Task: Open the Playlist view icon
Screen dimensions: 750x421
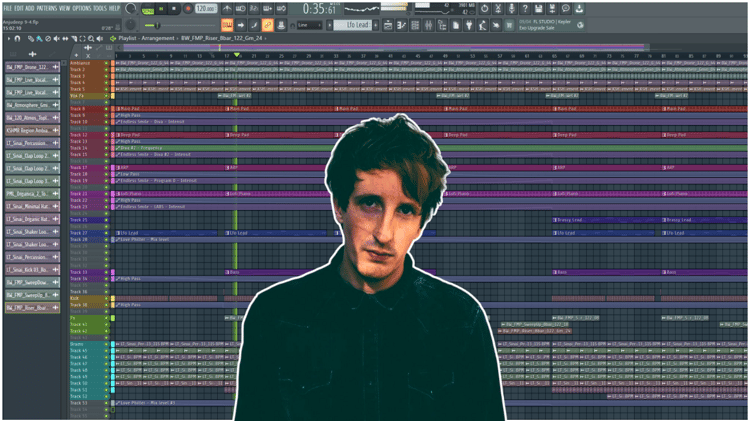Action: tap(388, 25)
